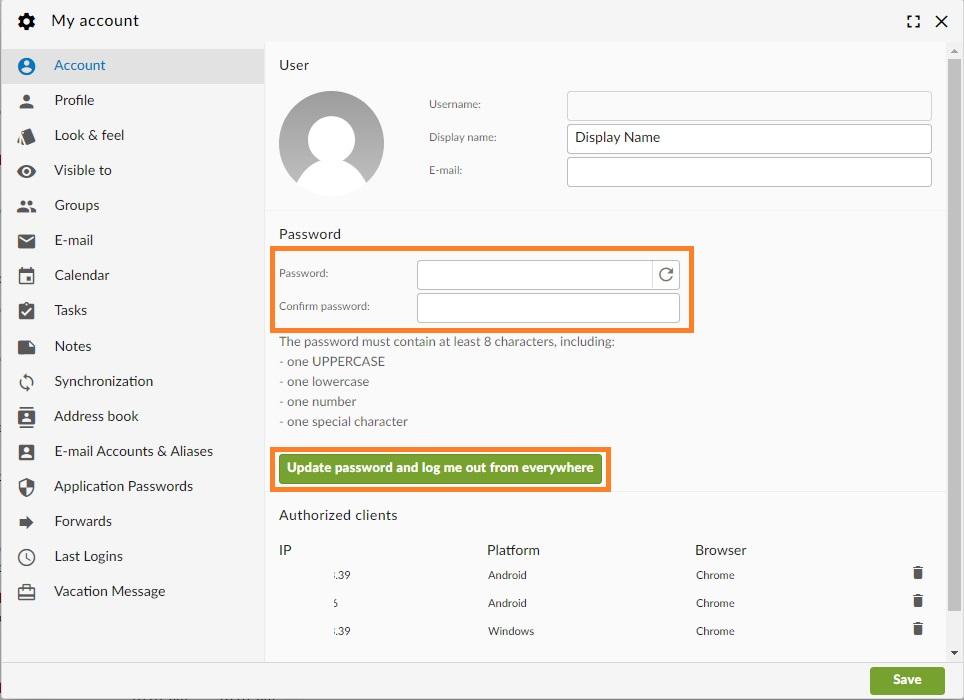Screen dimensions: 964x700
Task: Delete the first Android Chrome client
Action: (x=917, y=573)
